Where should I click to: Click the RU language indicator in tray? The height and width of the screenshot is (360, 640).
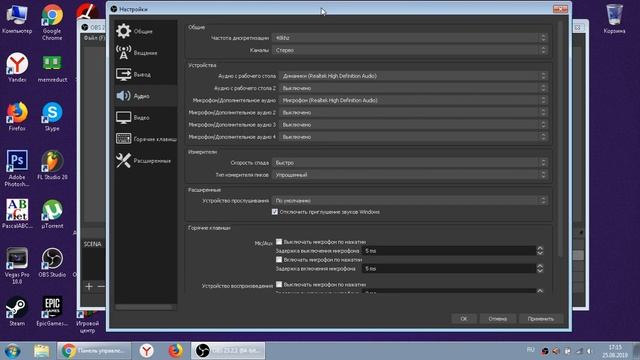click(530, 350)
